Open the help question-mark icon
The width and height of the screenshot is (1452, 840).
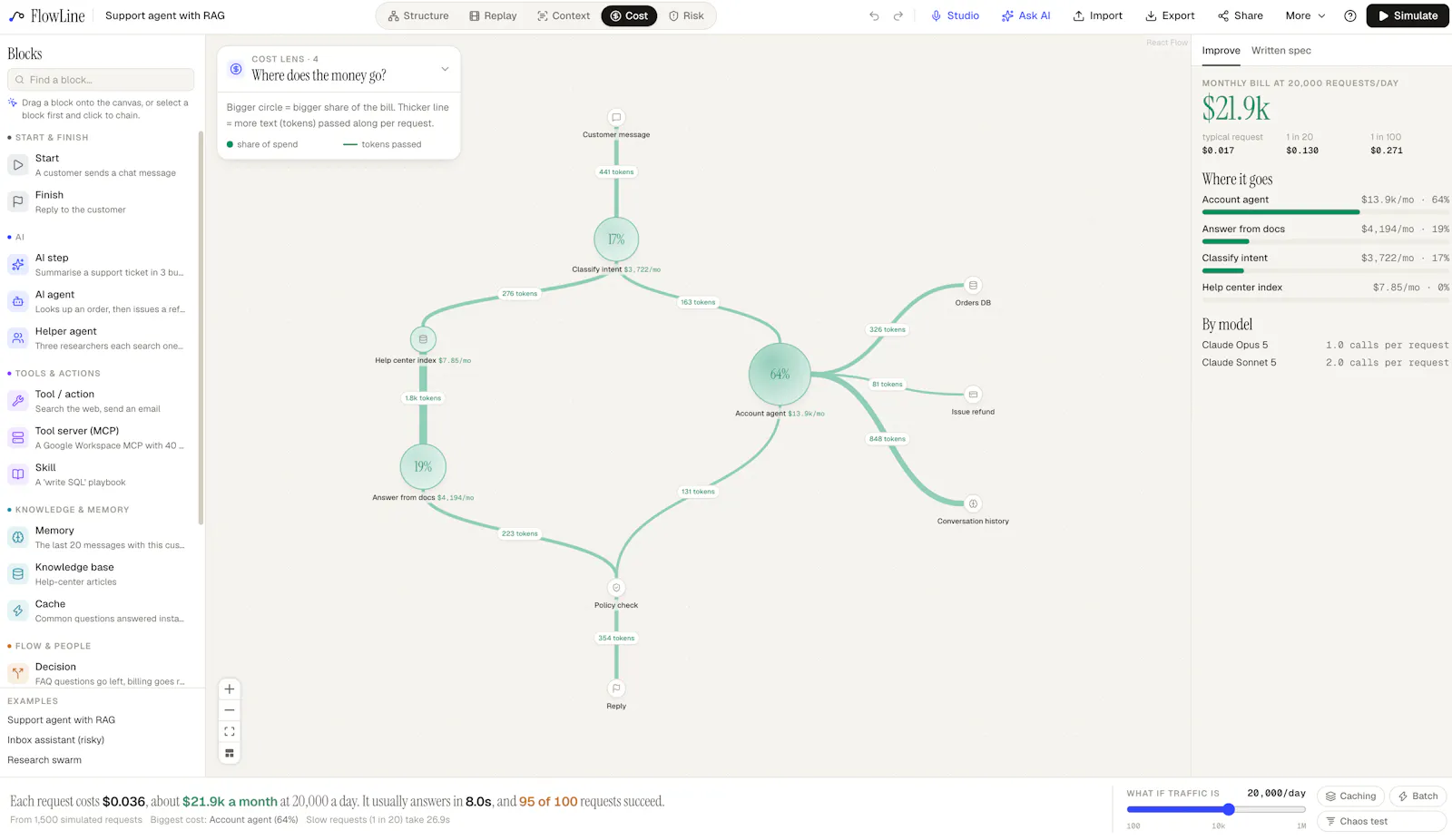click(x=1350, y=15)
